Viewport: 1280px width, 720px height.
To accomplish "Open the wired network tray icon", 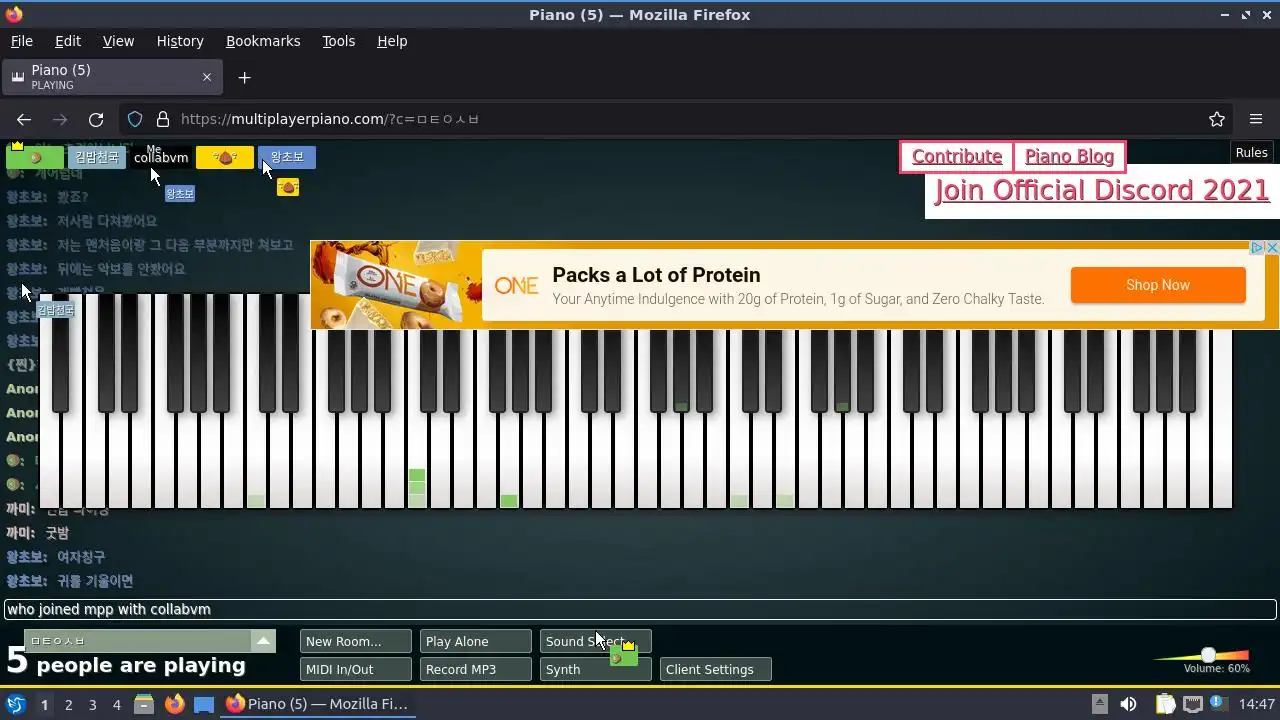I will [x=1192, y=704].
